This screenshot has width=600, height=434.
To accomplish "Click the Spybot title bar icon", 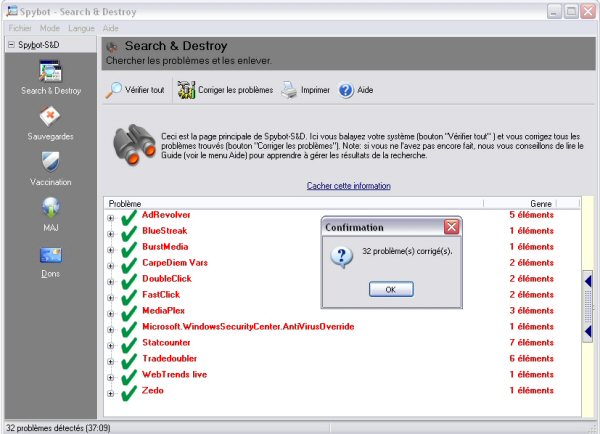I will [12, 11].
